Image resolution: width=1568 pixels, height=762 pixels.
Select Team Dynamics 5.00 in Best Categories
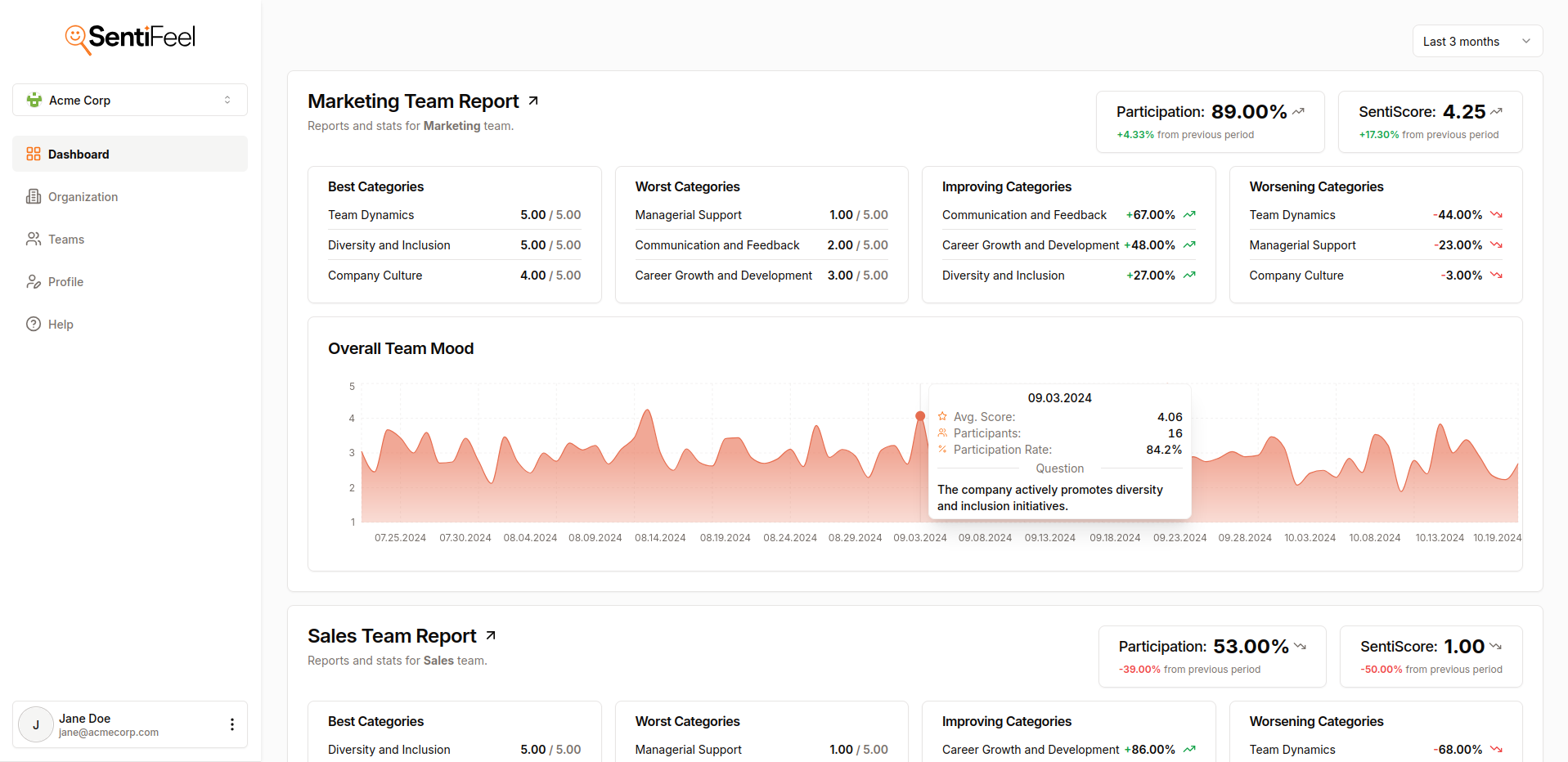click(455, 214)
